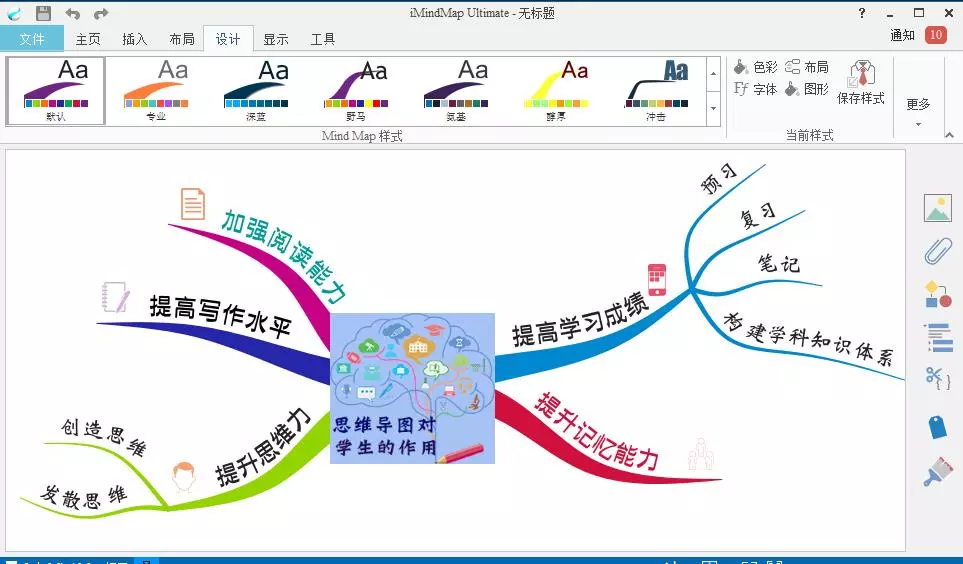Open the iMindMap application logo menu
963x564 pixels.
[x=14, y=14]
